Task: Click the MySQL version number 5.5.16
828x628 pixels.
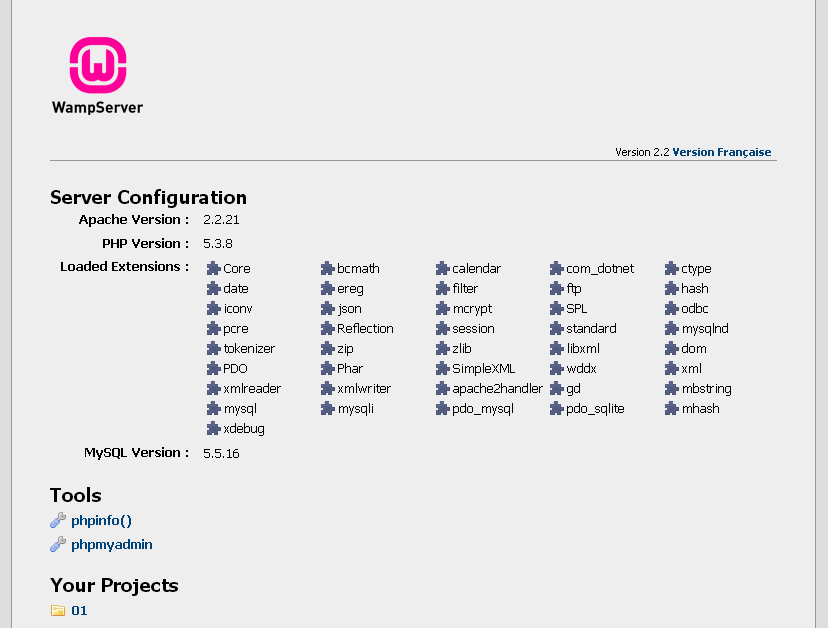Action: [221, 453]
